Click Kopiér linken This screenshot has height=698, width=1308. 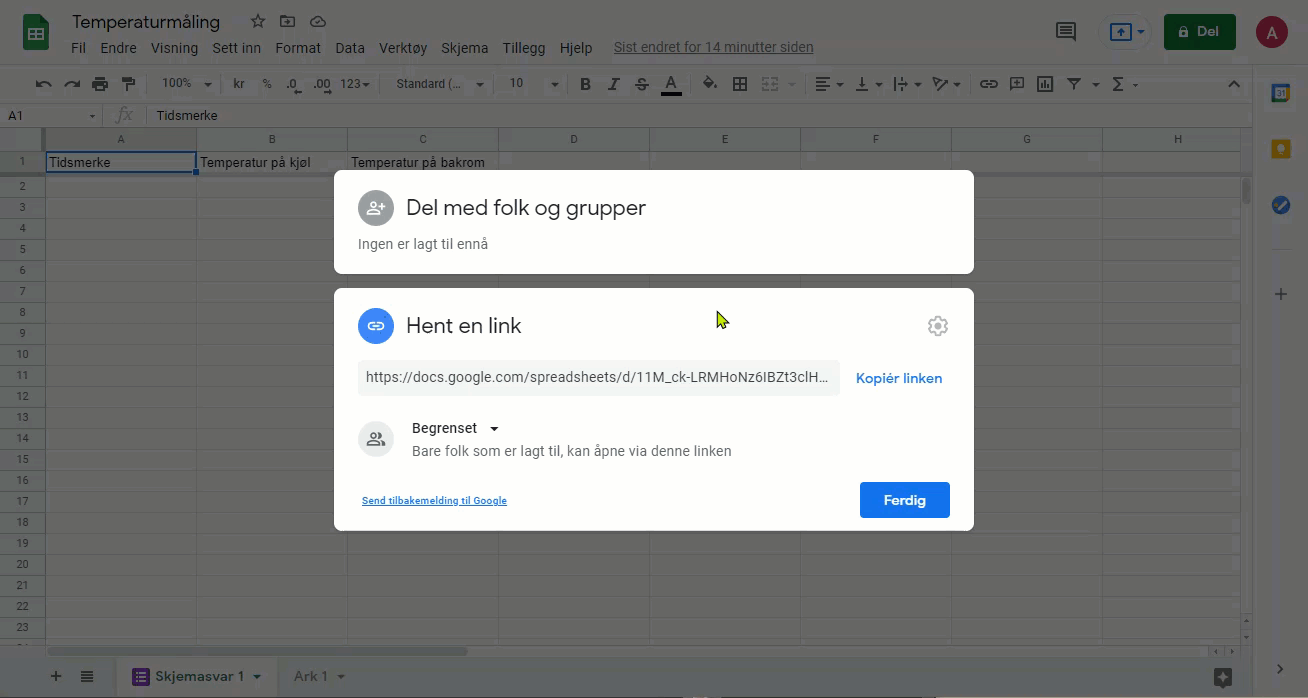click(899, 378)
